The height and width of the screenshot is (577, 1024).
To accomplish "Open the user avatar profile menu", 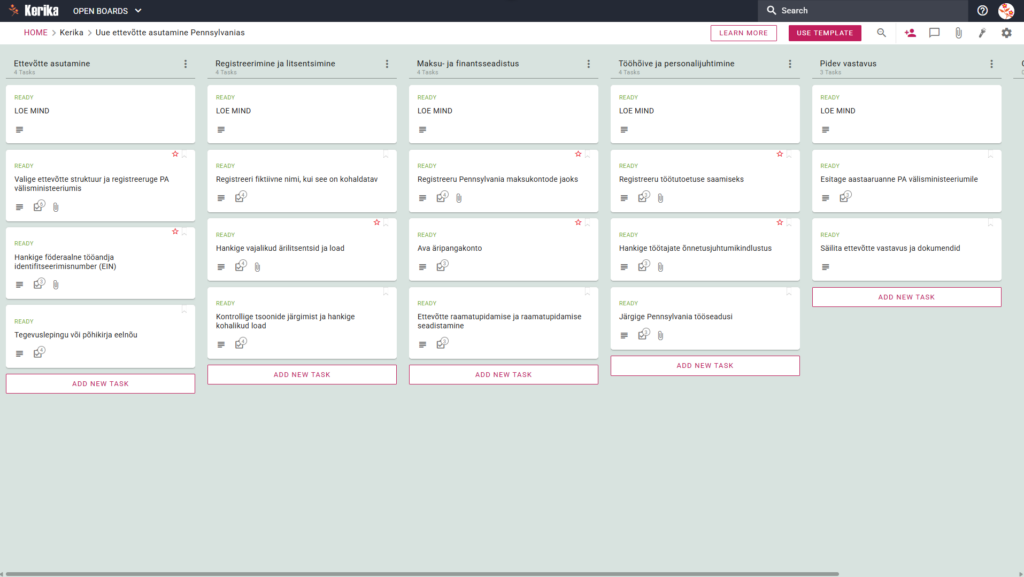I will click(1006, 10).
